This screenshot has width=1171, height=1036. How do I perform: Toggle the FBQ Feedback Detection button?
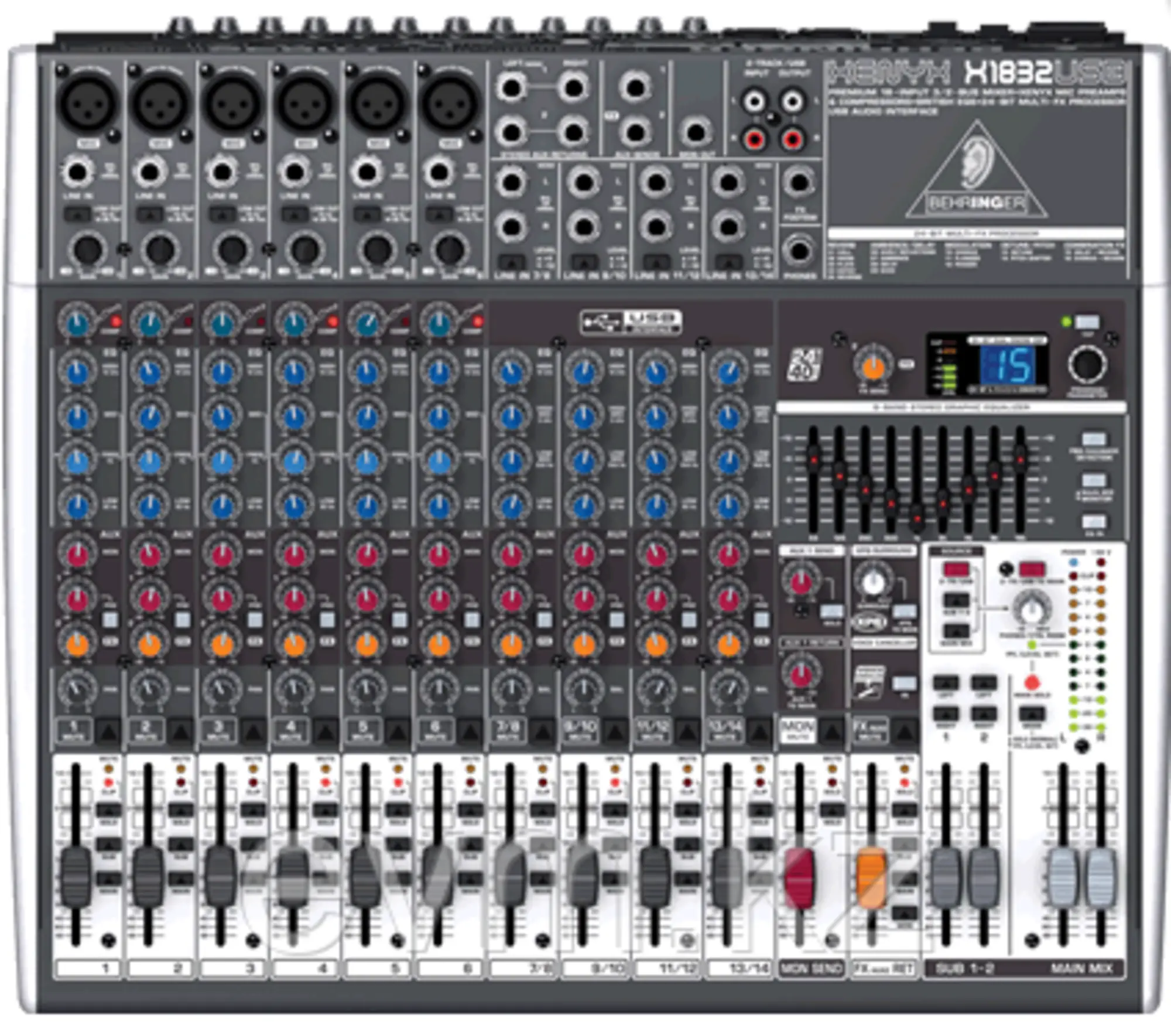click(1093, 439)
